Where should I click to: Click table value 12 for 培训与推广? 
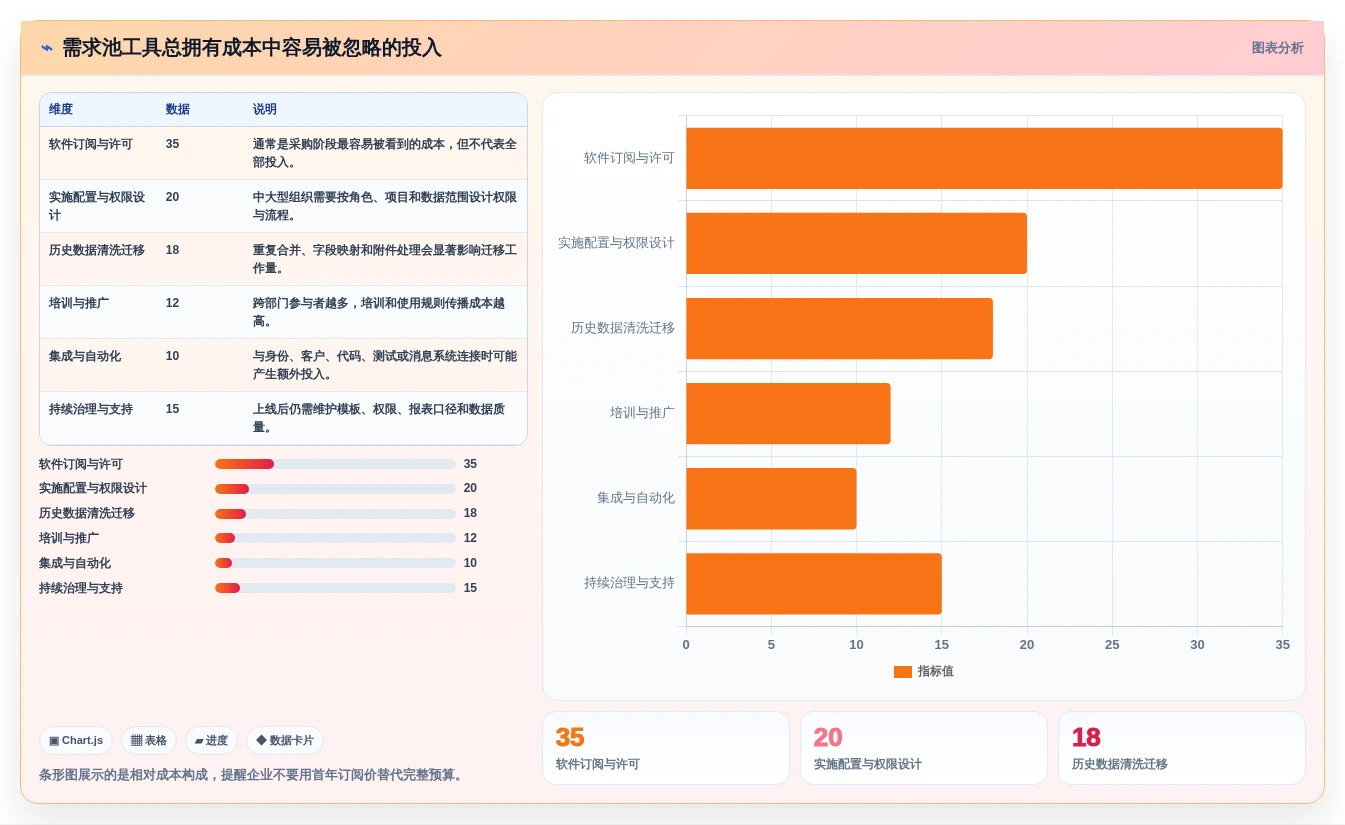tap(173, 303)
